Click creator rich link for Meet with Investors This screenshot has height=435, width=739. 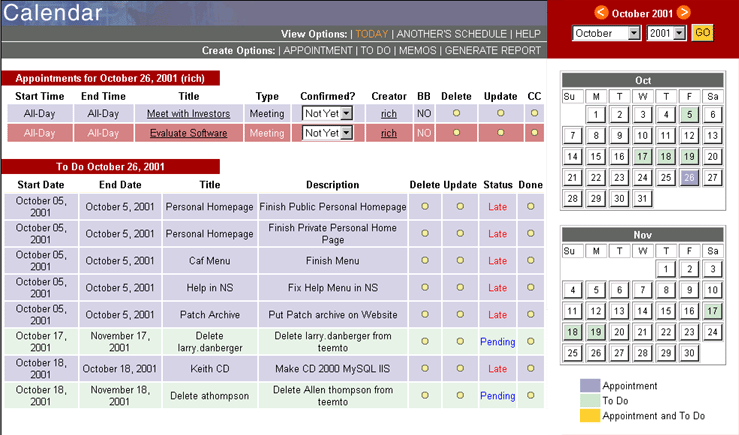coord(389,114)
